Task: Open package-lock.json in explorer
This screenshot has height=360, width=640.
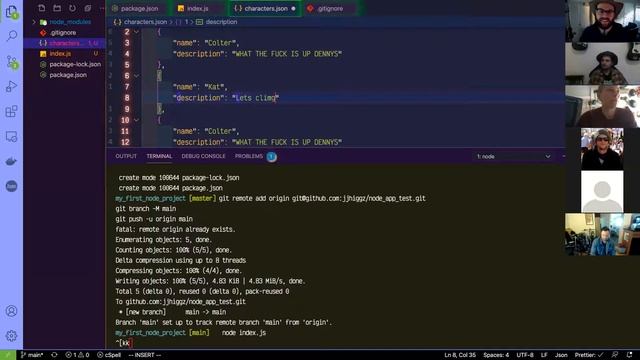Action: coord(75,64)
